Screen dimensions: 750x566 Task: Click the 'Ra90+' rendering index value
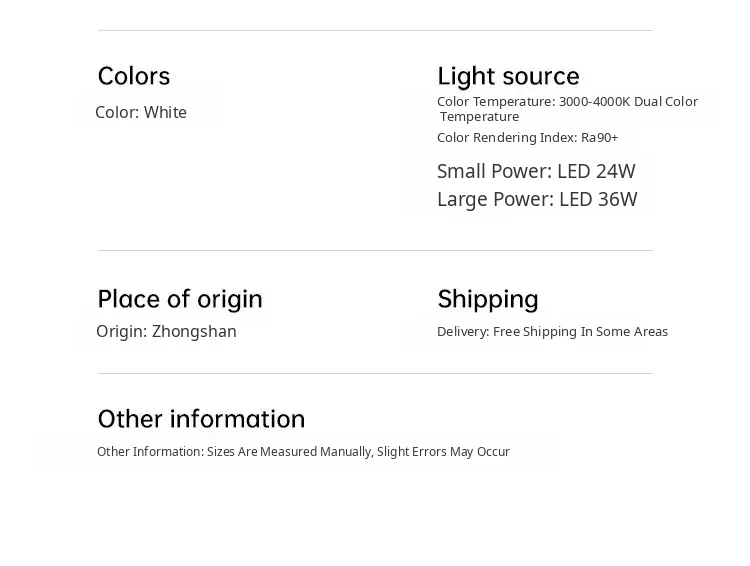(x=600, y=138)
